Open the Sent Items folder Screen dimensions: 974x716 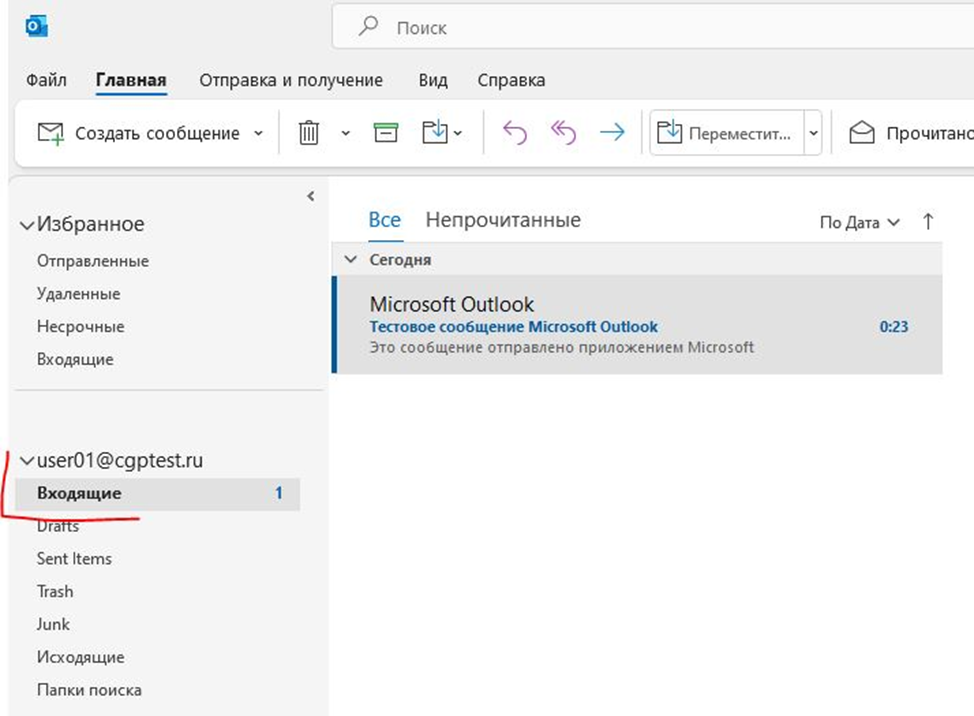[74, 559]
